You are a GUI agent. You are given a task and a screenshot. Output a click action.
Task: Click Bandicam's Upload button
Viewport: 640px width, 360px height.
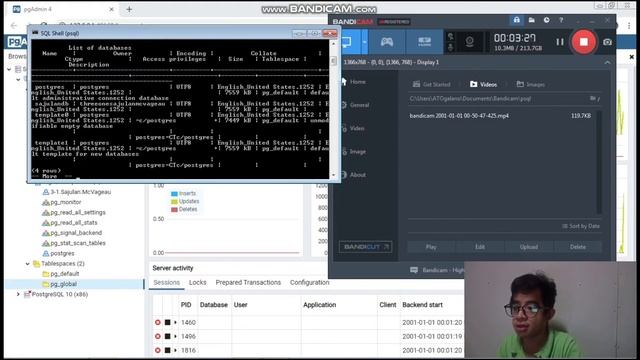[529, 247]
